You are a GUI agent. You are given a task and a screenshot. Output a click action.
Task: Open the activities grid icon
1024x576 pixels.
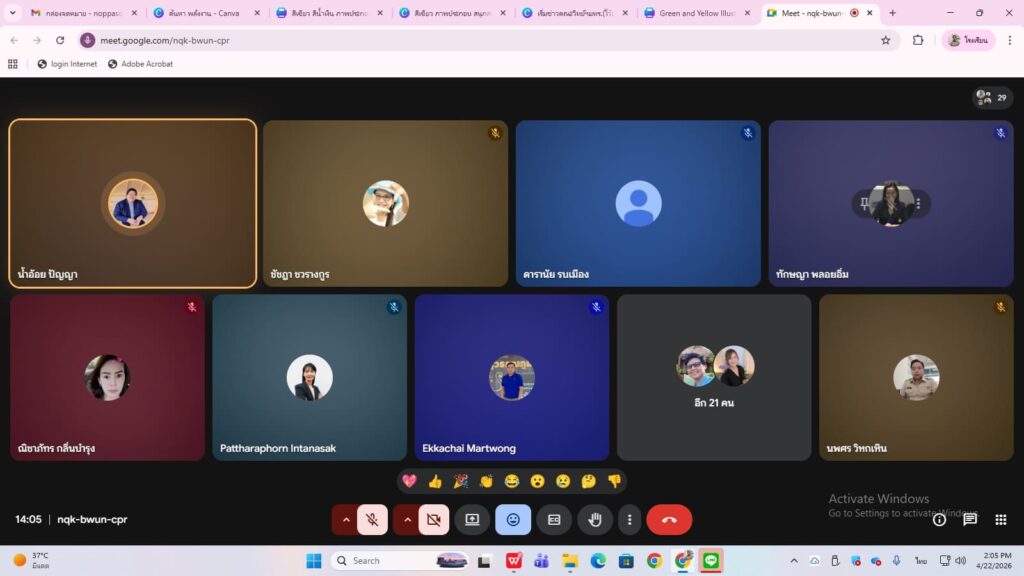click(1000, 520)
